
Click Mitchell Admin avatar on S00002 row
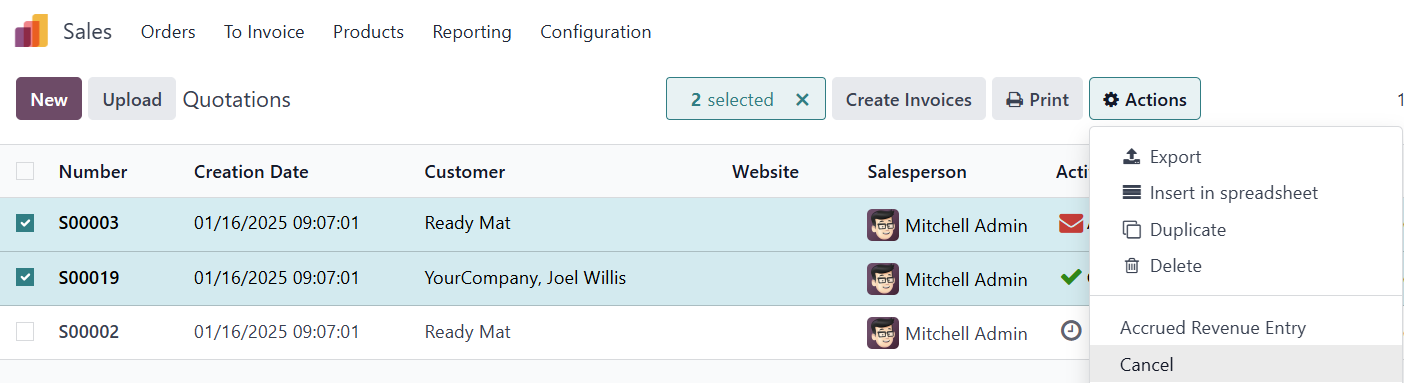[x=883, y=333]
